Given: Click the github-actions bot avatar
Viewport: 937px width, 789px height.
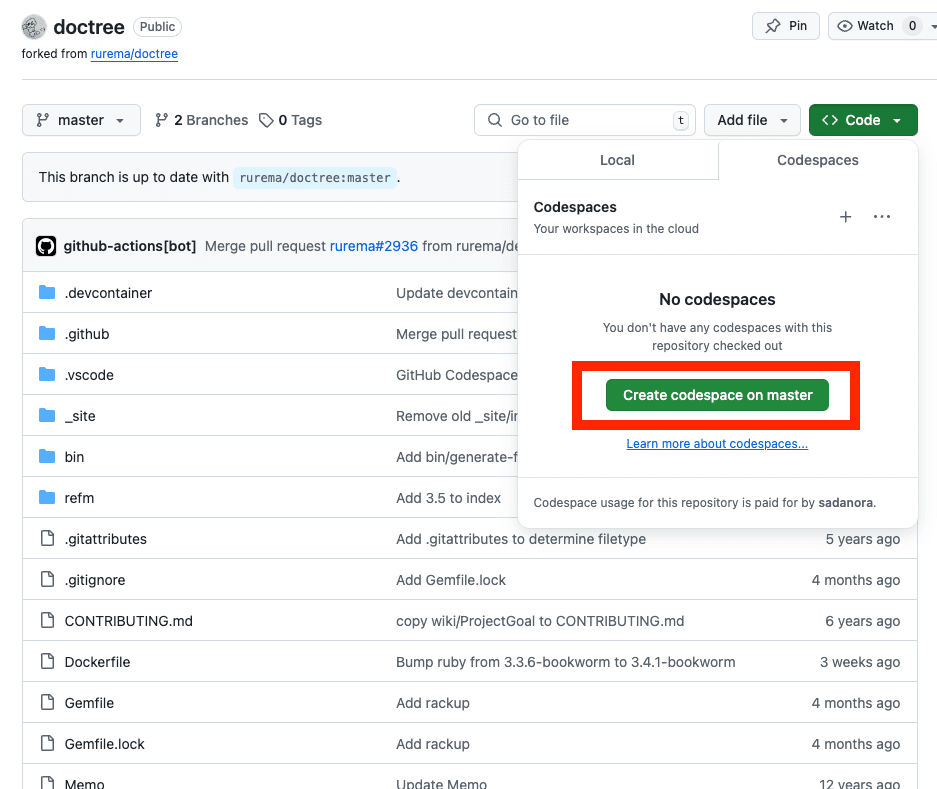Looking at the screenshot, I should [46, 245].
